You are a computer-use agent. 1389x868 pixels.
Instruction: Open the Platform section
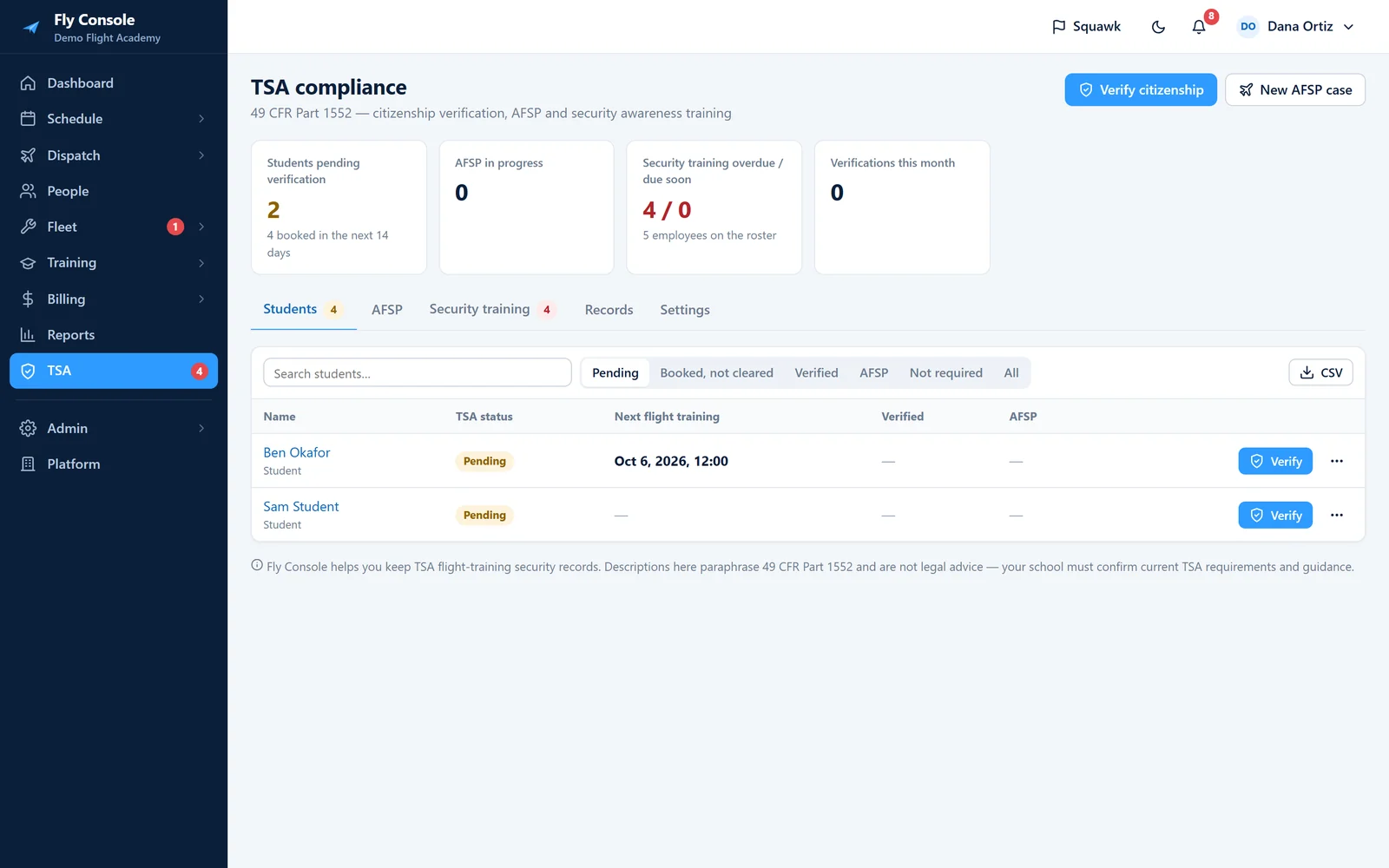coord(114,464)
